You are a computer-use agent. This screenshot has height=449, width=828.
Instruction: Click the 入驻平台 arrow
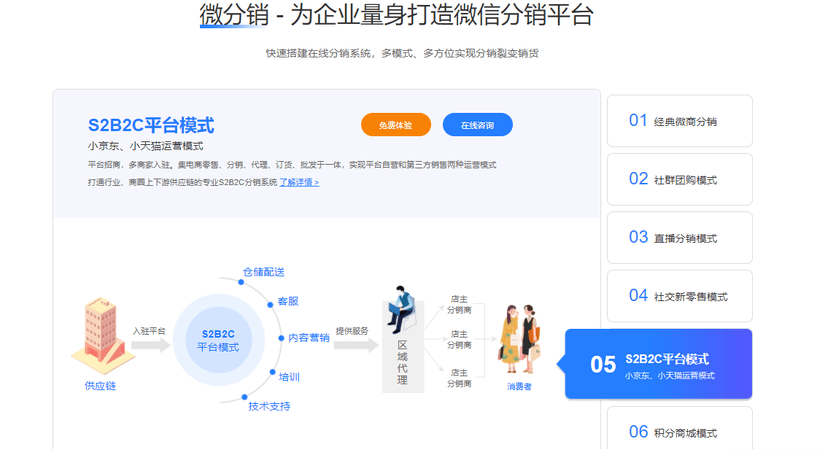pos(150,345)
